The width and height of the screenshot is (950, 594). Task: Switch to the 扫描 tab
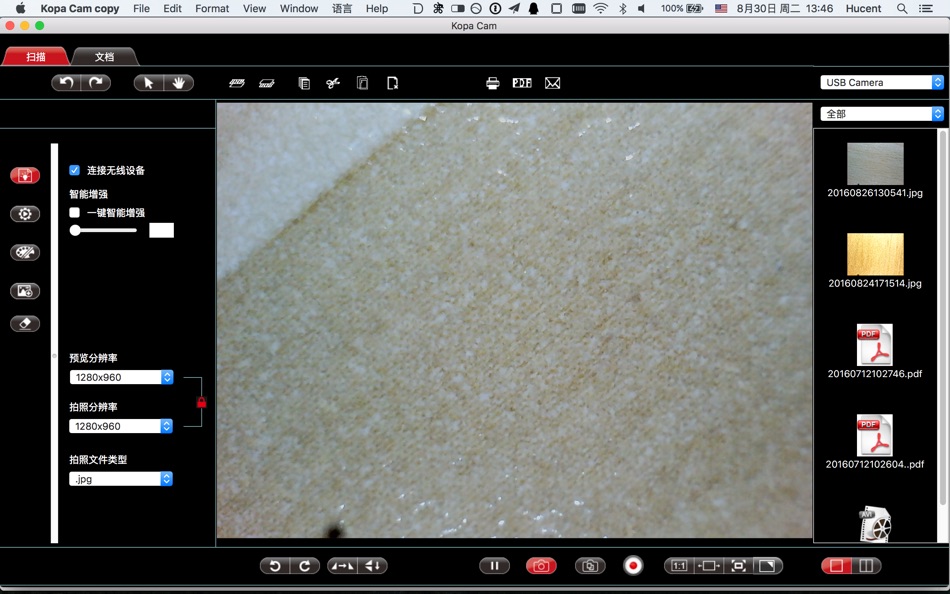(36, 56)
